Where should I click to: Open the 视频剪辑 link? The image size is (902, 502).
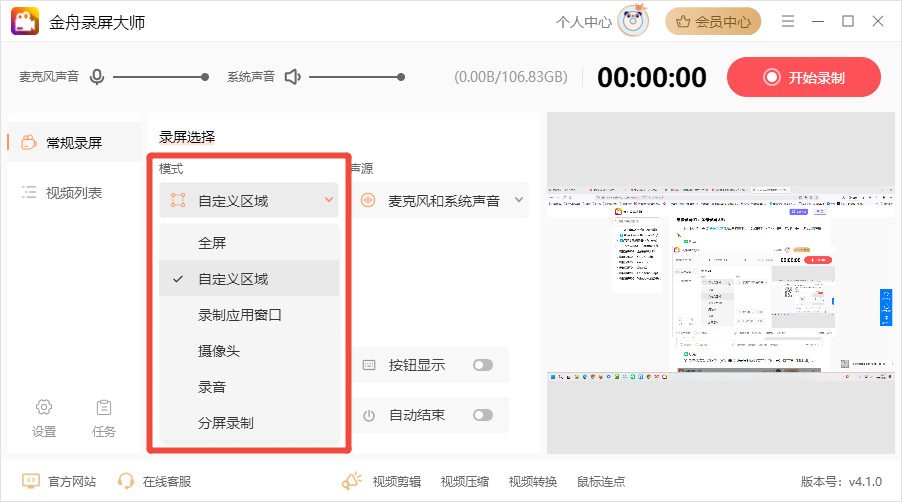[x=397, y=481]
